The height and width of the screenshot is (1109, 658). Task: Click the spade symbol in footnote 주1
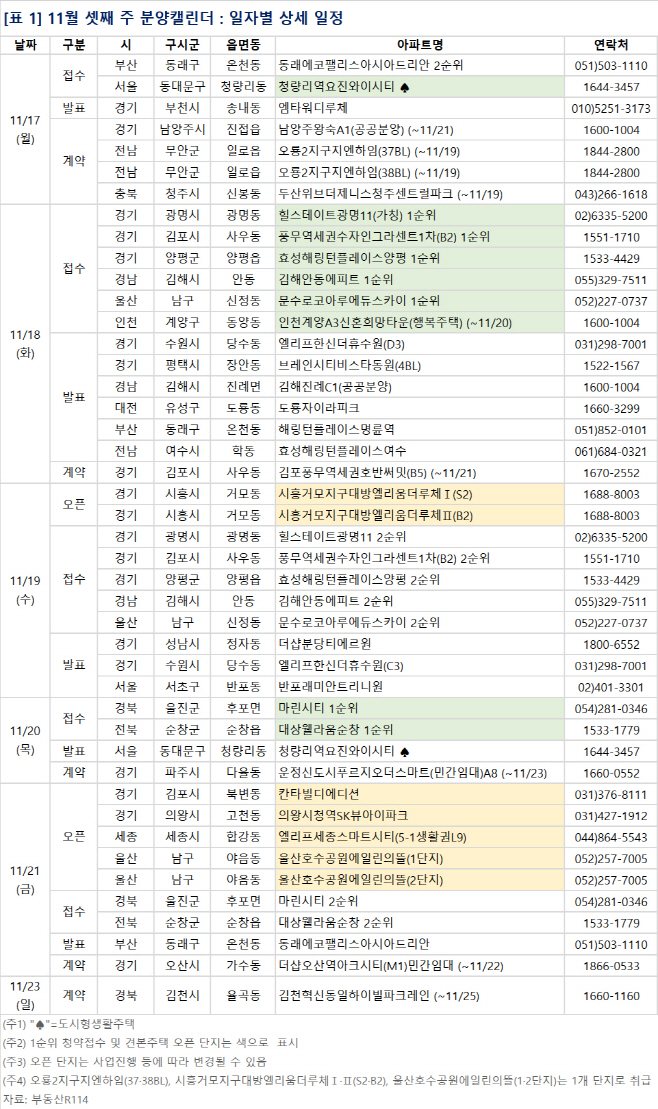click(39, 1022)
